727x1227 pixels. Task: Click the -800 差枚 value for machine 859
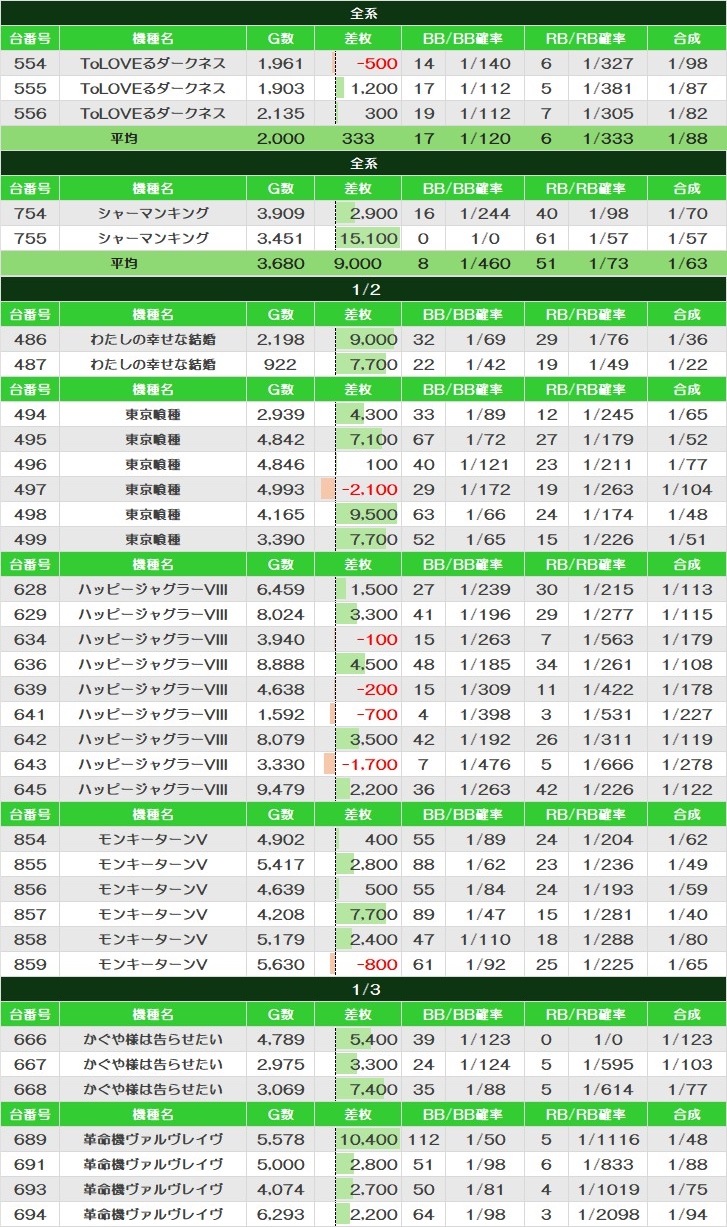(376, 964)
